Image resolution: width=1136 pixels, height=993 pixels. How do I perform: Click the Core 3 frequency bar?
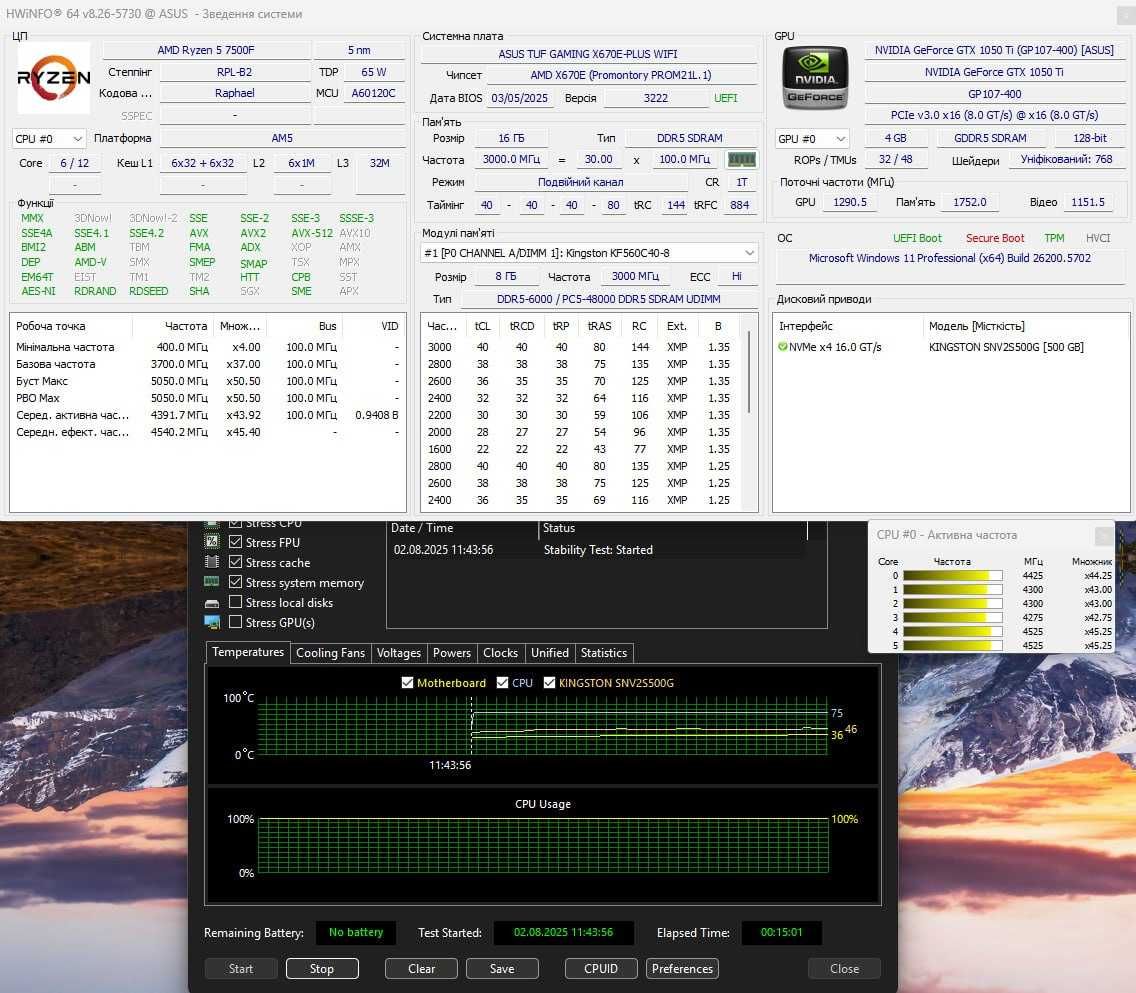953,618
